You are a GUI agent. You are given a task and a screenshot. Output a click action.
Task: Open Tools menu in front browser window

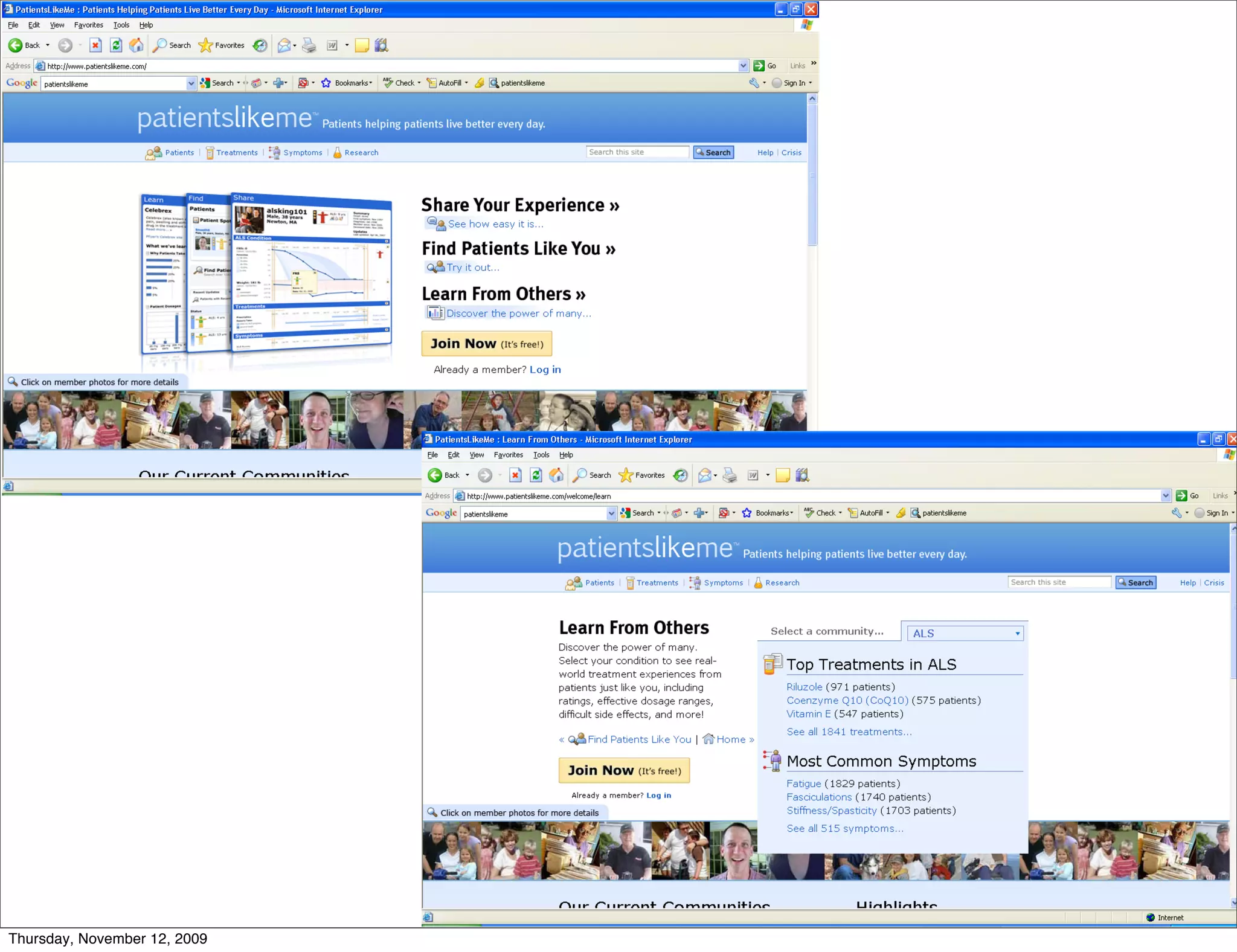click(x=541, y=455)
